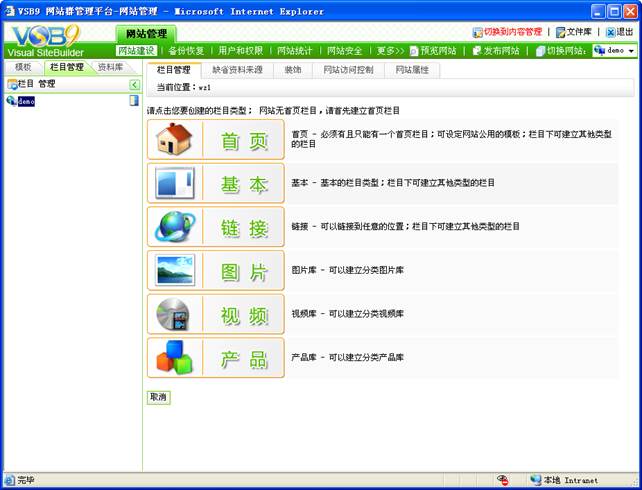
Task: Click the security zone icon in status bar
Action: click(502, 480)
